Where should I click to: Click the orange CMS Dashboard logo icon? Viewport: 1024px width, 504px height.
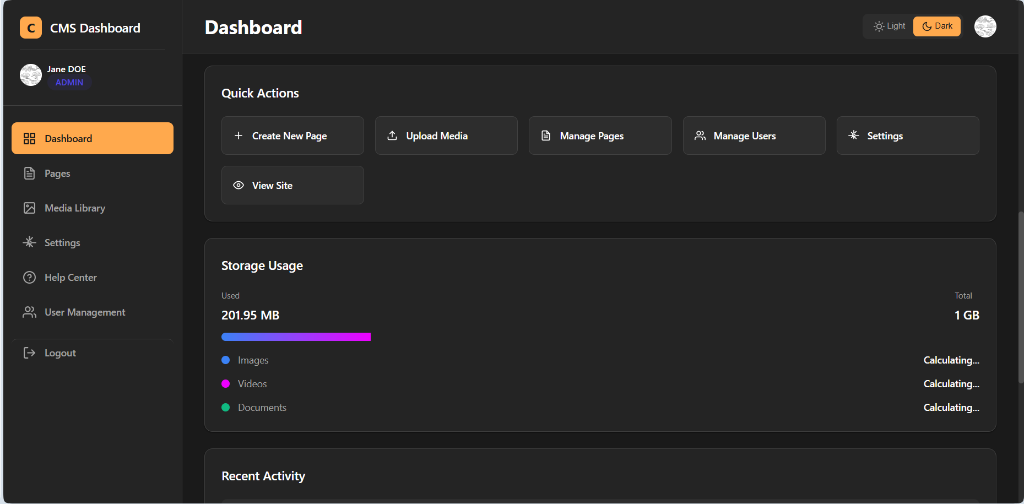coord(31,28)
